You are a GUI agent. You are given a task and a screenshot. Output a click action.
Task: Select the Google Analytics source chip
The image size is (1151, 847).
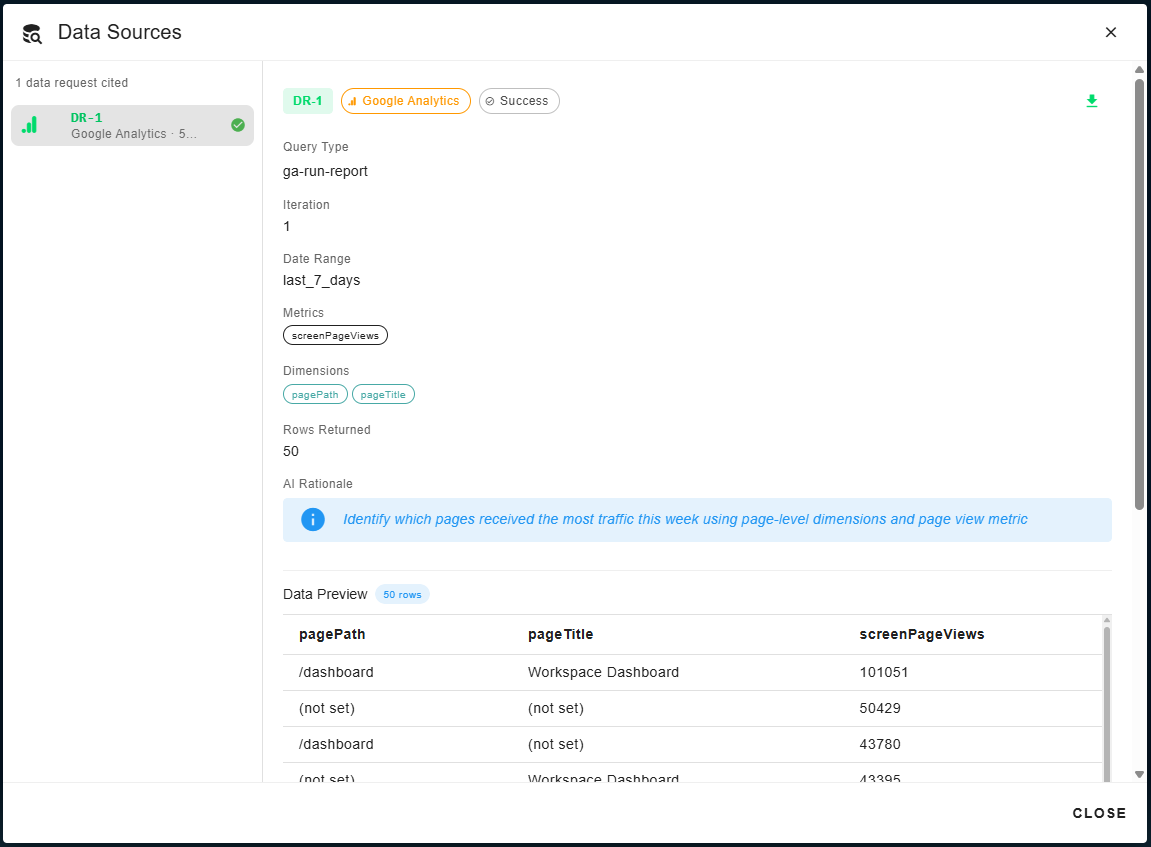405,101
